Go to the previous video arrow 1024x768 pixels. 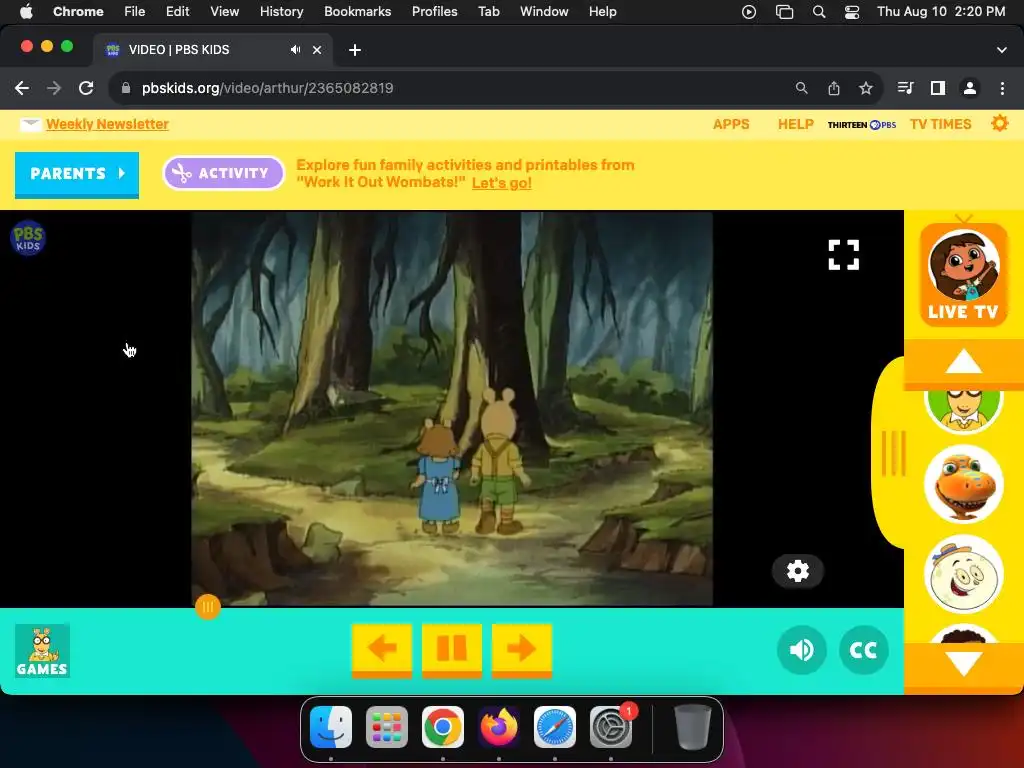coord(382,649)
